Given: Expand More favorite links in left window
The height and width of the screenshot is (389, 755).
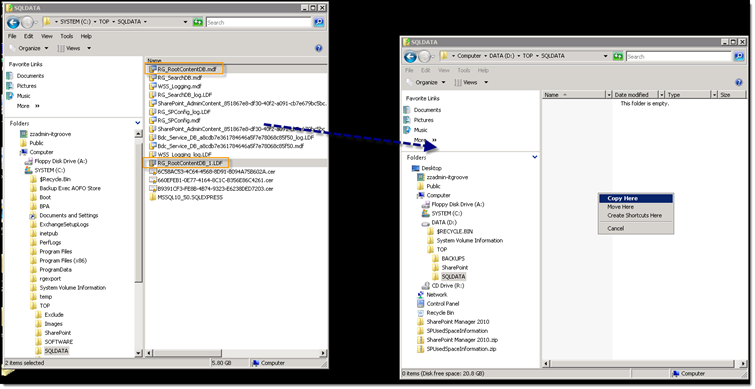Looking at the screenshot, I should [28, 106].
